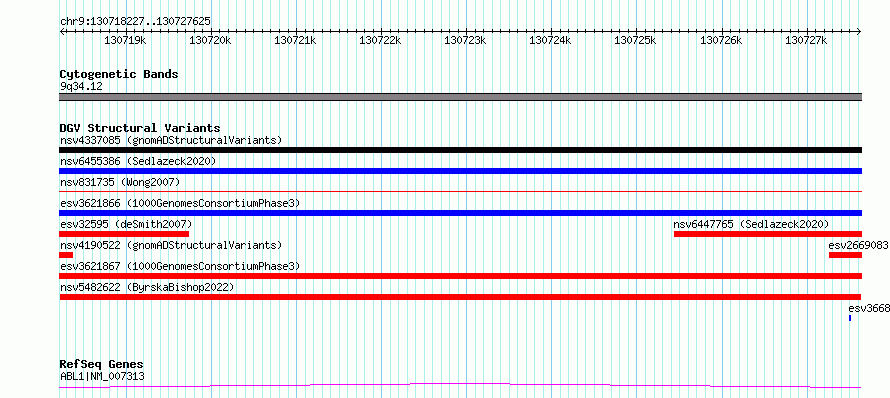Select the nsv5482622 (ByrskaBishop2022) label
Viewport: 890px width, 398px height.
pyautogui.click(x=147, y=287)
